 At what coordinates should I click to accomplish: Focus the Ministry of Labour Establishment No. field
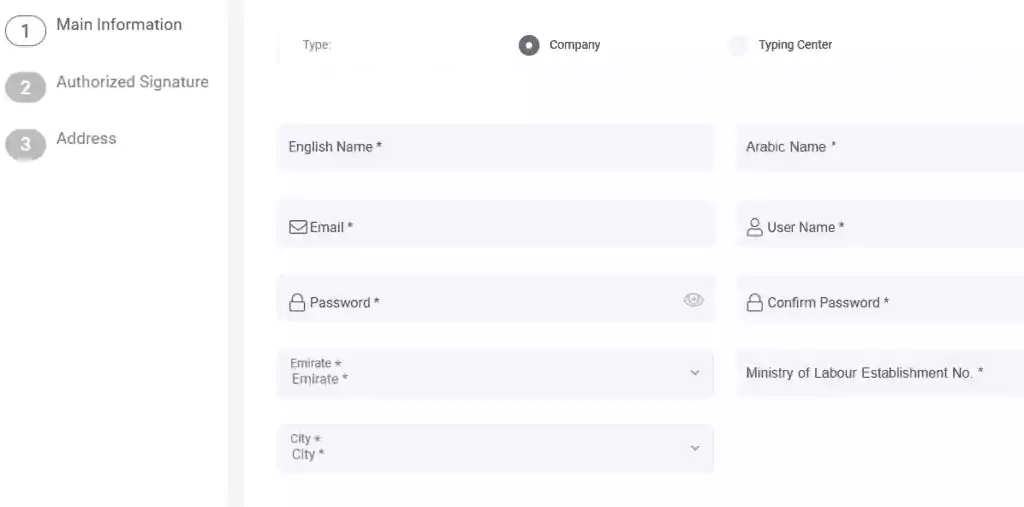[880, 373]
